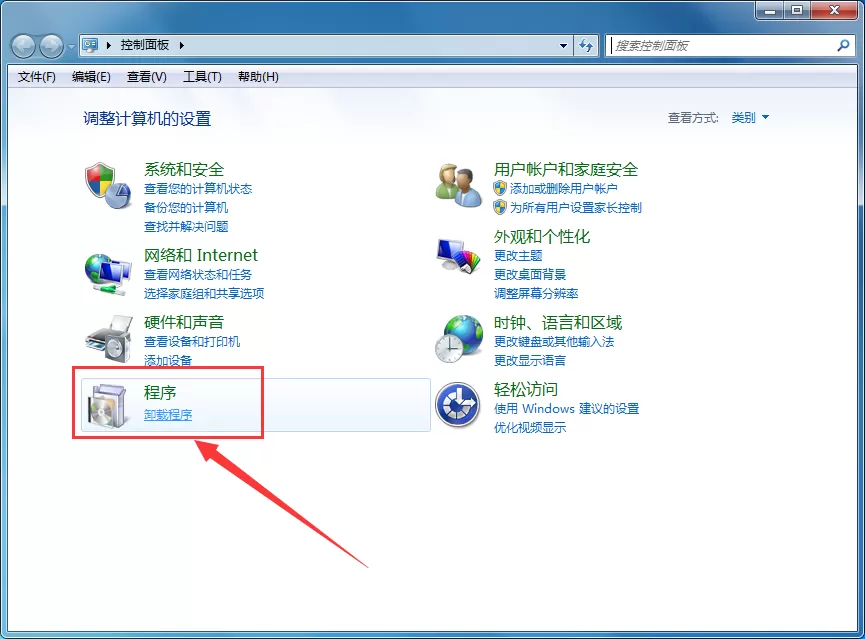The height and width of the screenshot is (639, 865).
Task: Open the 网络和 Internet heading
Action: pyautogui.click(x=201, y=255)
